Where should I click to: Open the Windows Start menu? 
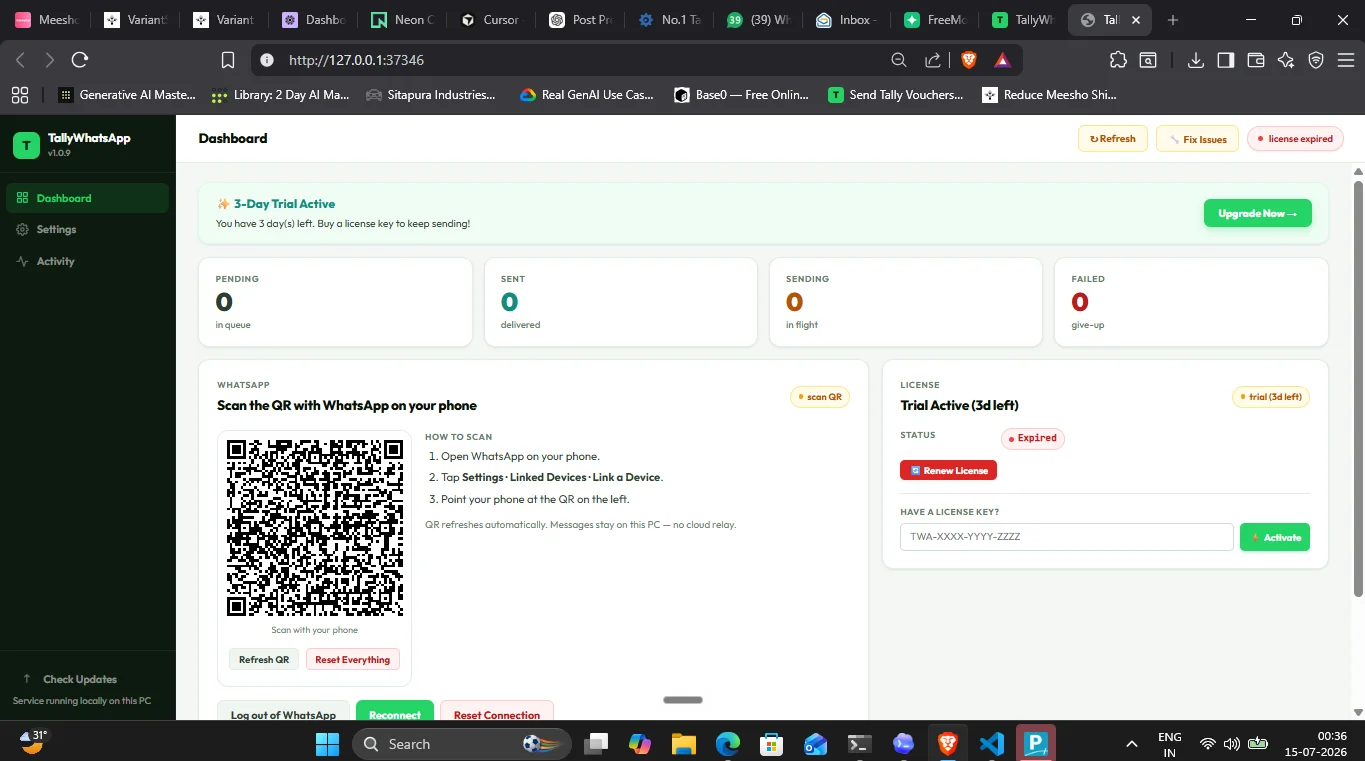(327, 744)
